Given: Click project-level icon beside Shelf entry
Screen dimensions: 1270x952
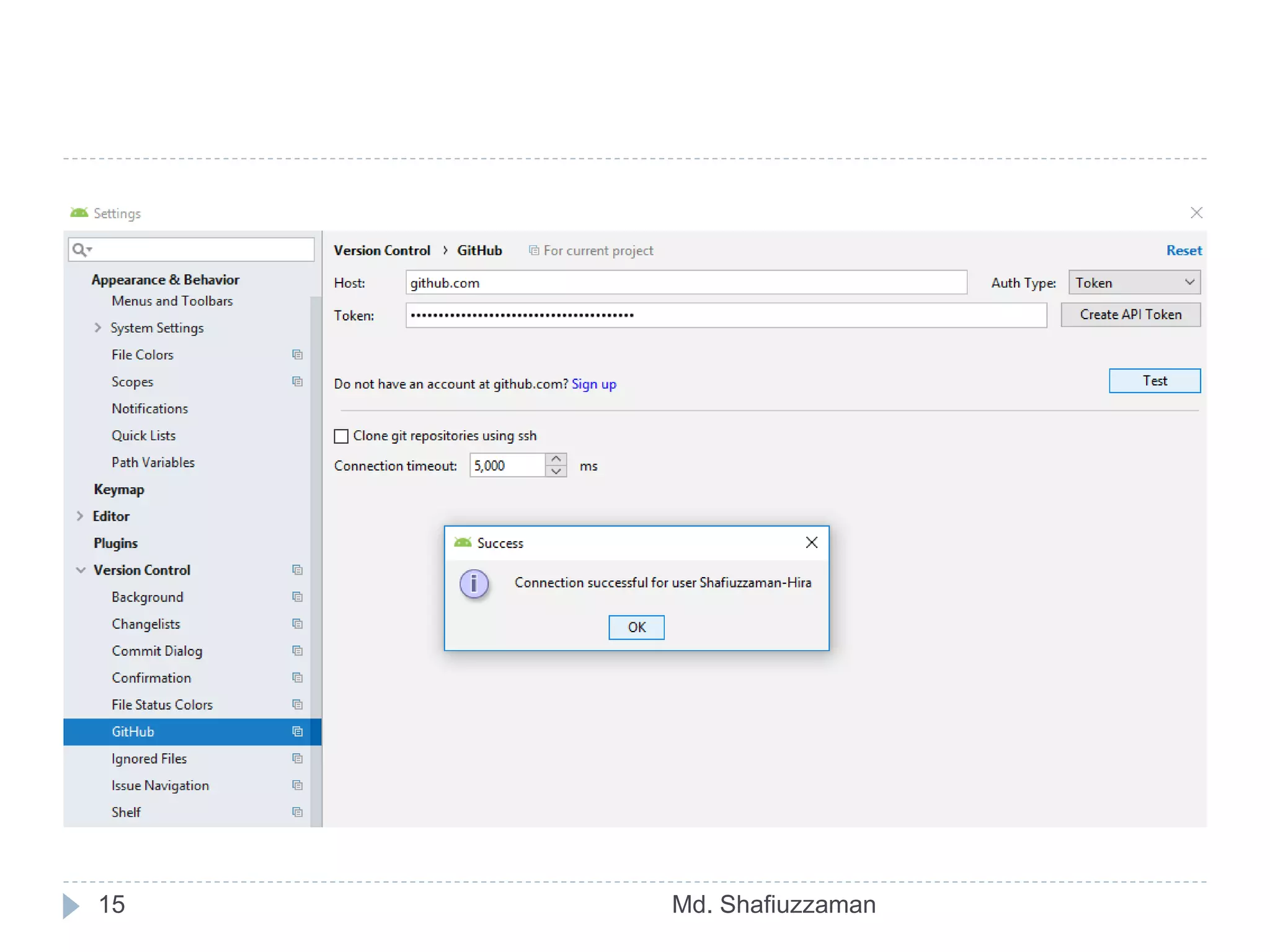Looking at the screenshot, I should (297, 812).
